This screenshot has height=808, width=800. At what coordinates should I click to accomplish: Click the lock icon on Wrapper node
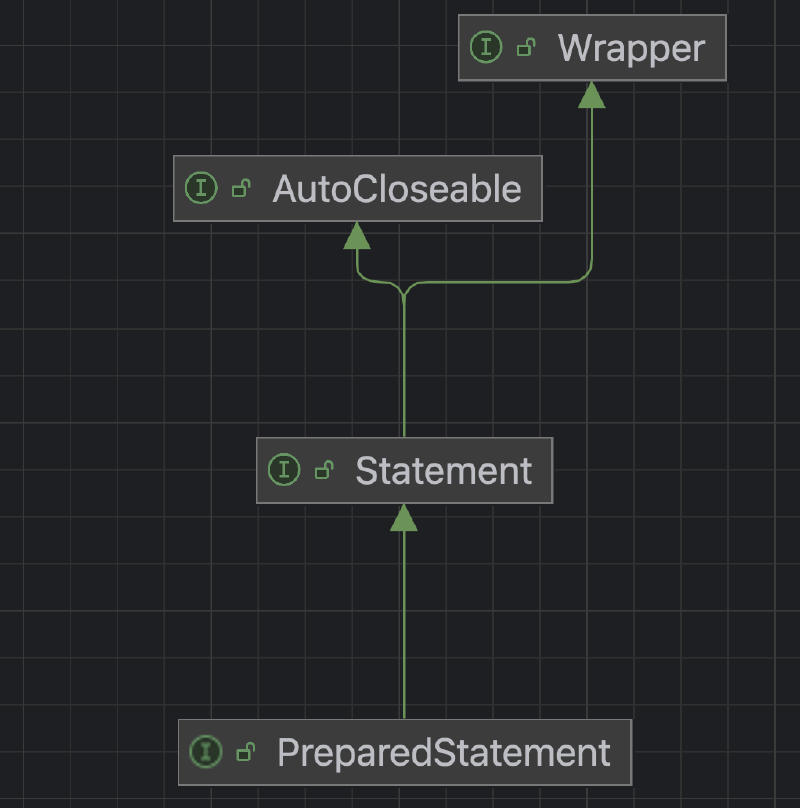point(526,47)
